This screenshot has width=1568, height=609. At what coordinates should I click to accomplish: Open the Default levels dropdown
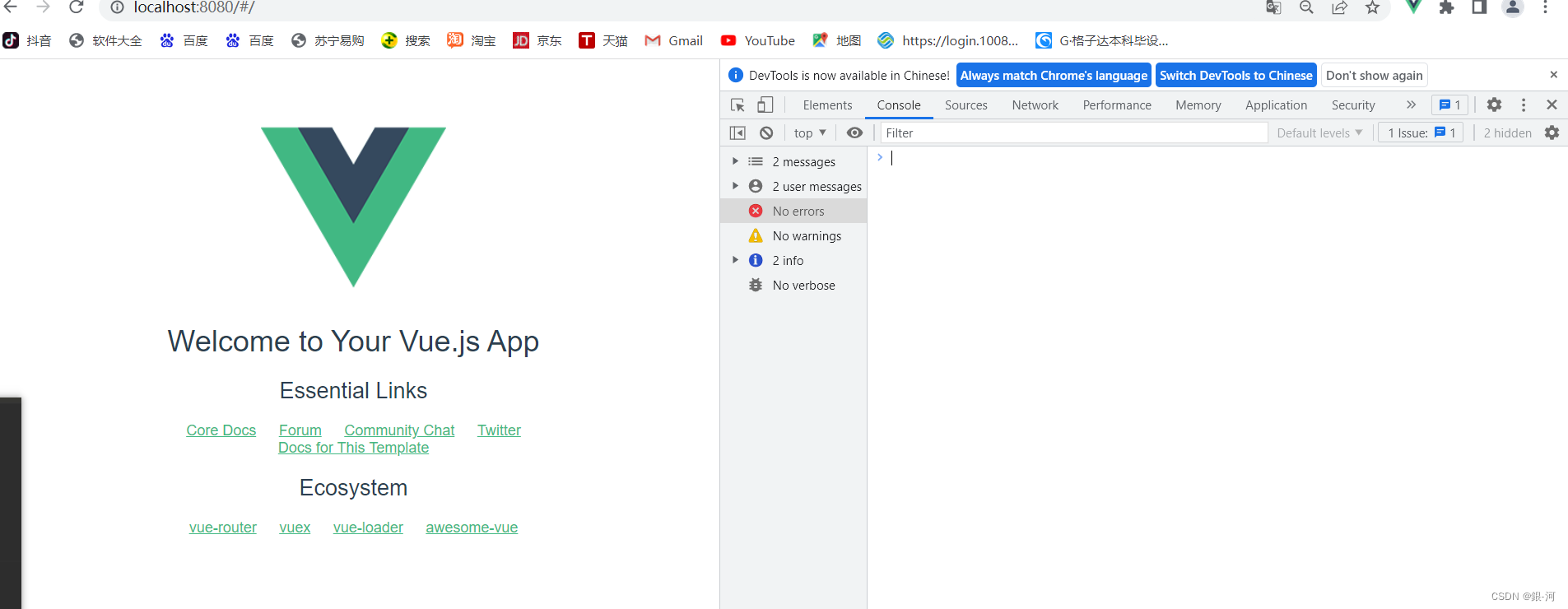[x=1319, y=132]
